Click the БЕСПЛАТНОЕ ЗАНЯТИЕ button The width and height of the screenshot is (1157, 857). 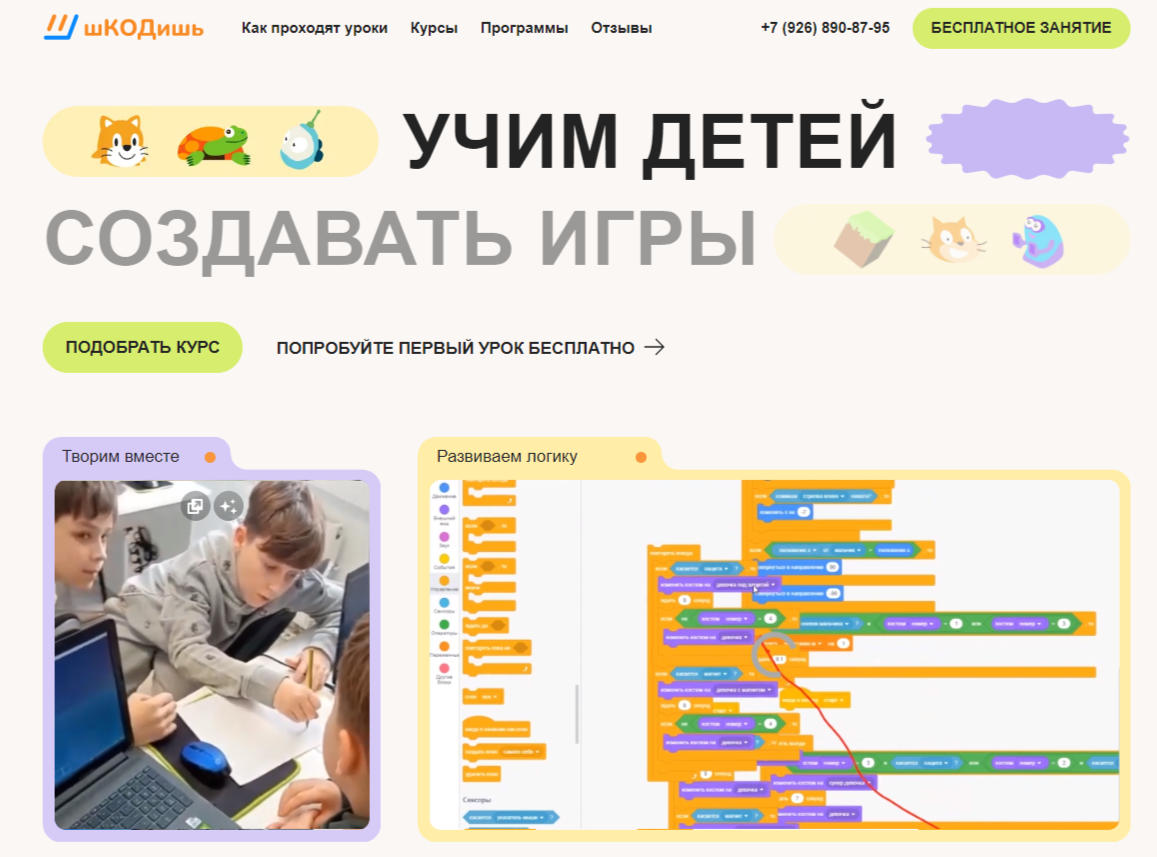tap(1020, 28)
